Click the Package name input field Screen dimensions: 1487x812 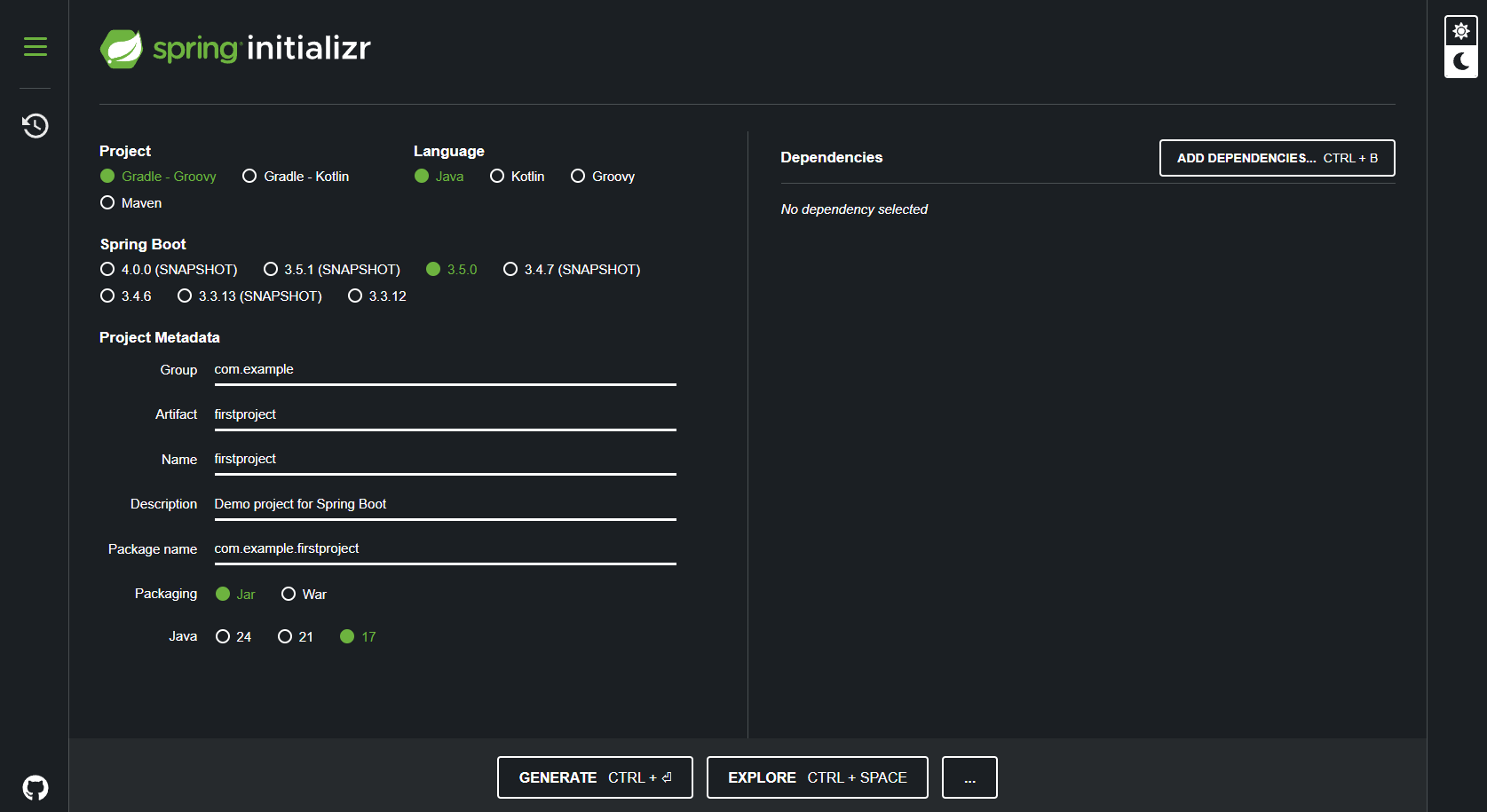(445, 549)
